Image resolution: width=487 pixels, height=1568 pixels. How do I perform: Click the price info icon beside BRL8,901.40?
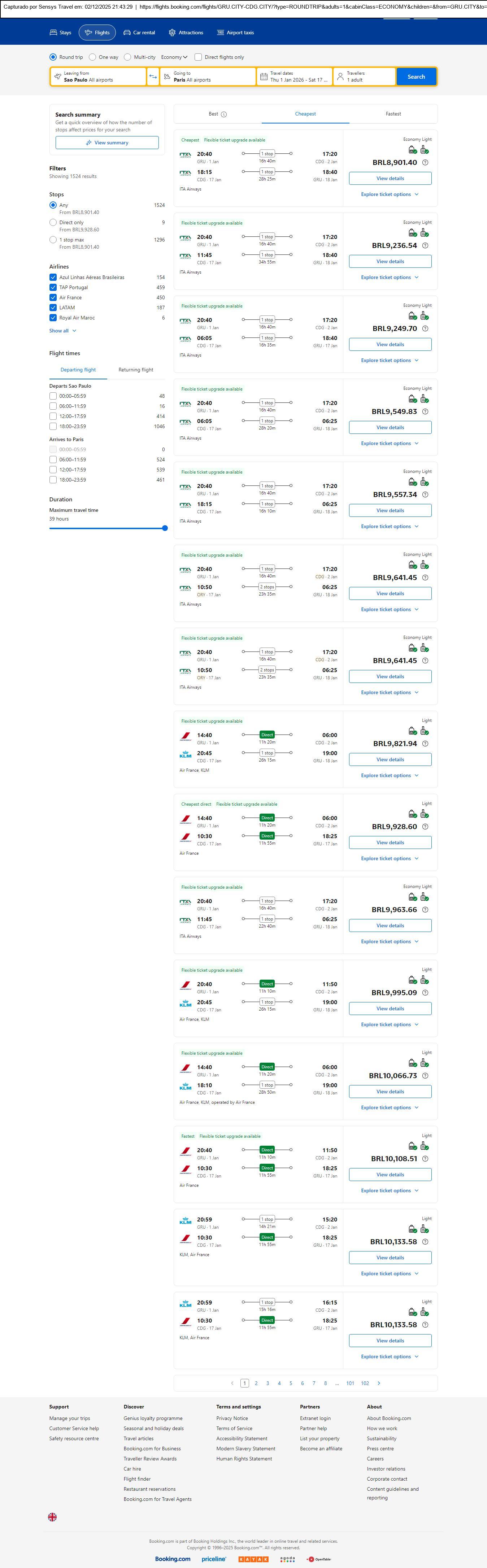(x=425, y=162)
